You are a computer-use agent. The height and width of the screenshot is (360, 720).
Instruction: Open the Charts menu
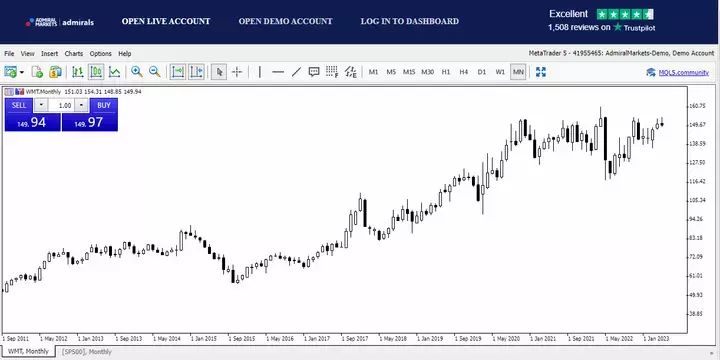click(74, 54)
